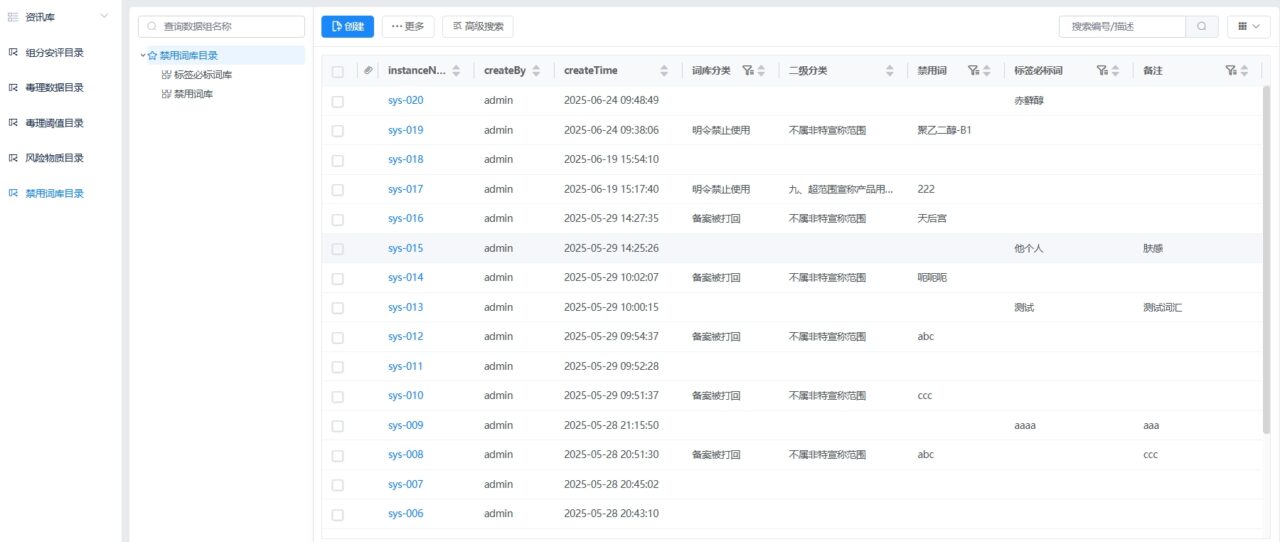This screenshot has height=542, width=1280.
Task: Sort by instanceNumber column arrows
Action: [457, 71]
